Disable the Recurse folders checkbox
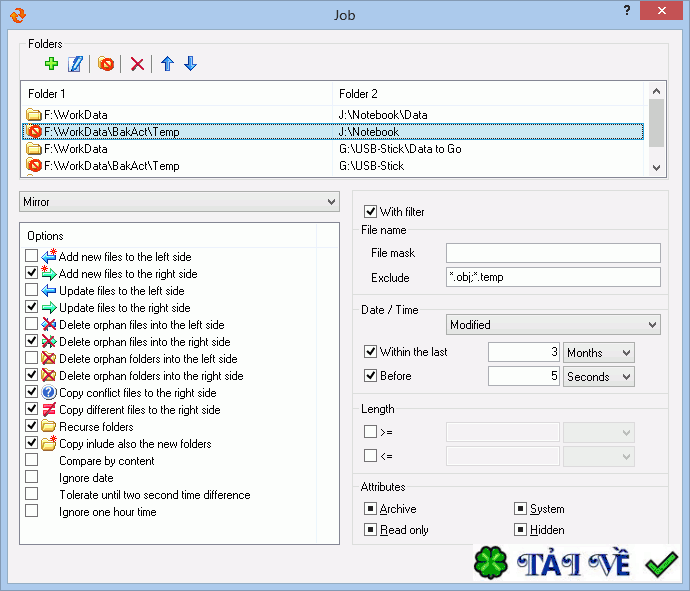 click(32, 427)
